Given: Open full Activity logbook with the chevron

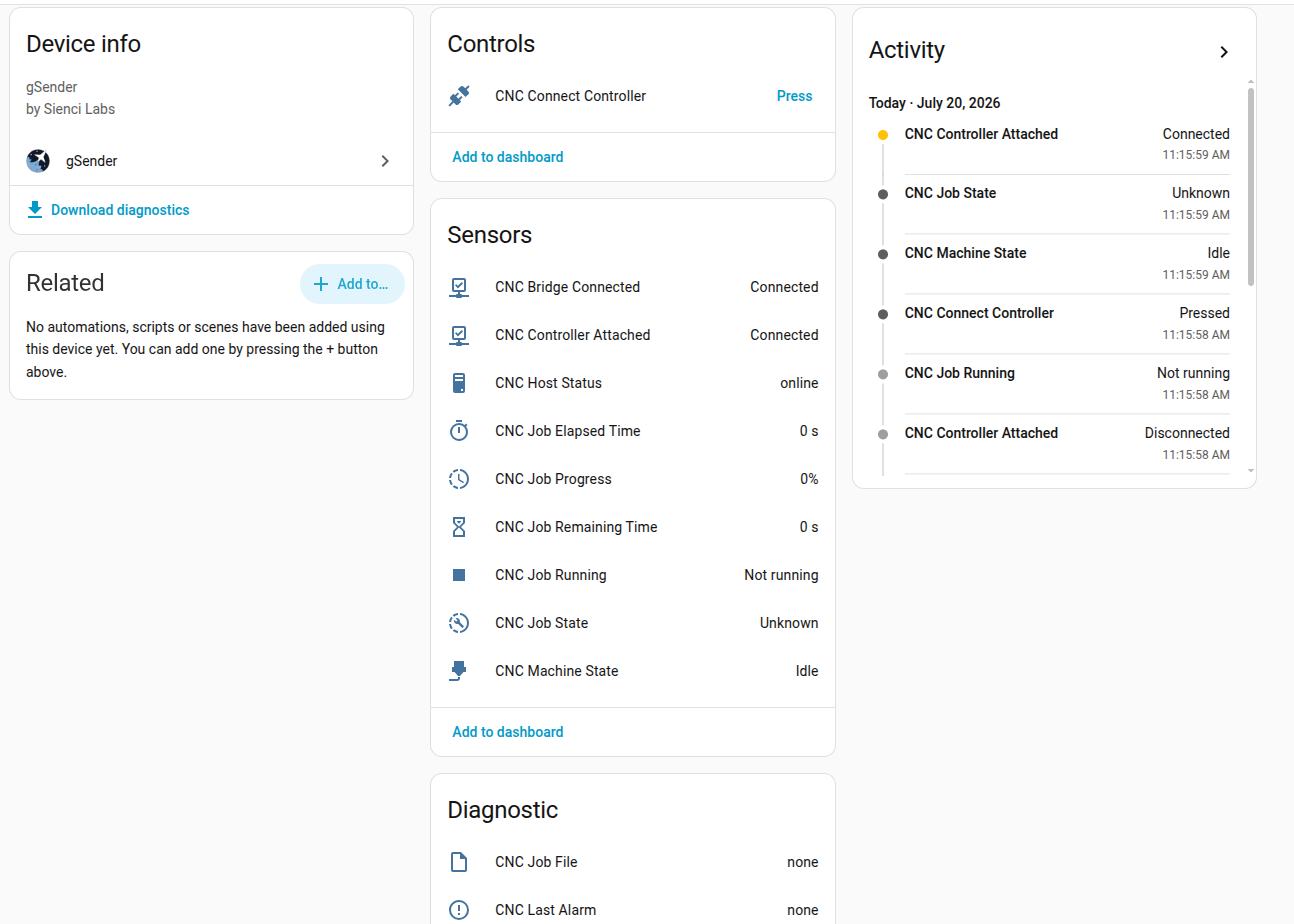Looking at the screenshot, I should 1224,52.
